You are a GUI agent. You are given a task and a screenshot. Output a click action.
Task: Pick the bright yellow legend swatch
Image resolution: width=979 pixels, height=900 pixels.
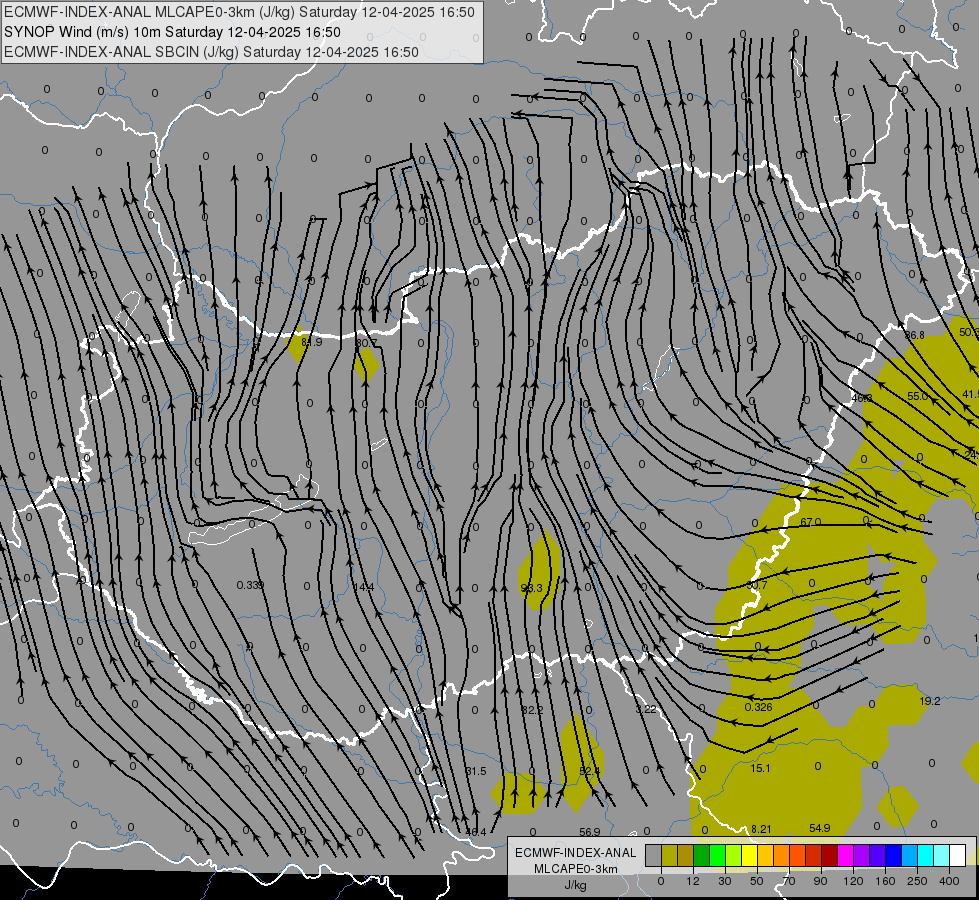click(750, 855)
